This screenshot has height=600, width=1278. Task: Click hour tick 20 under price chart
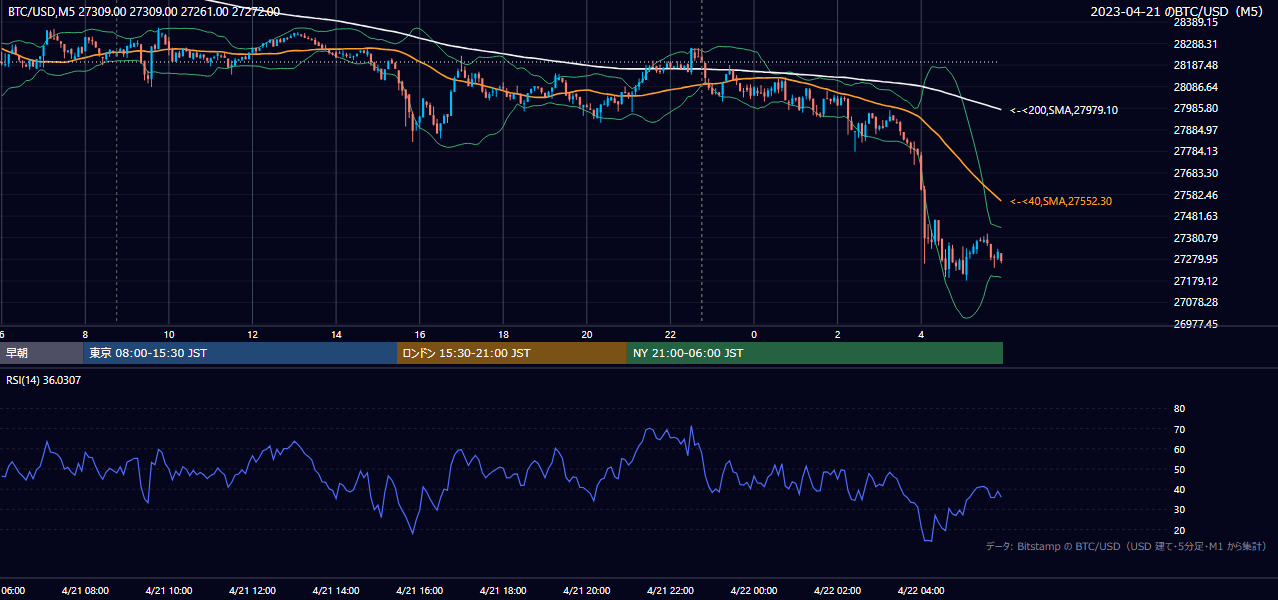click(587, 334)
